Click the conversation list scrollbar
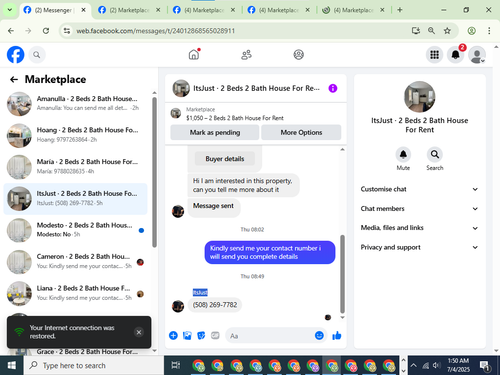 click(x=154, y=172)
